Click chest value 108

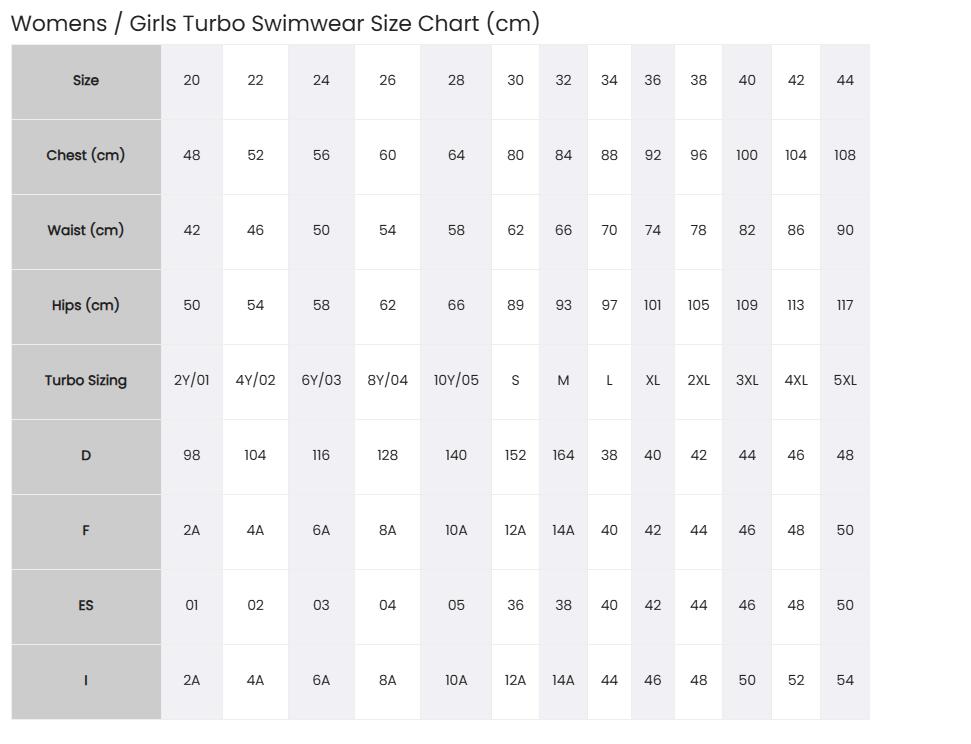click(x=845, y=156)
